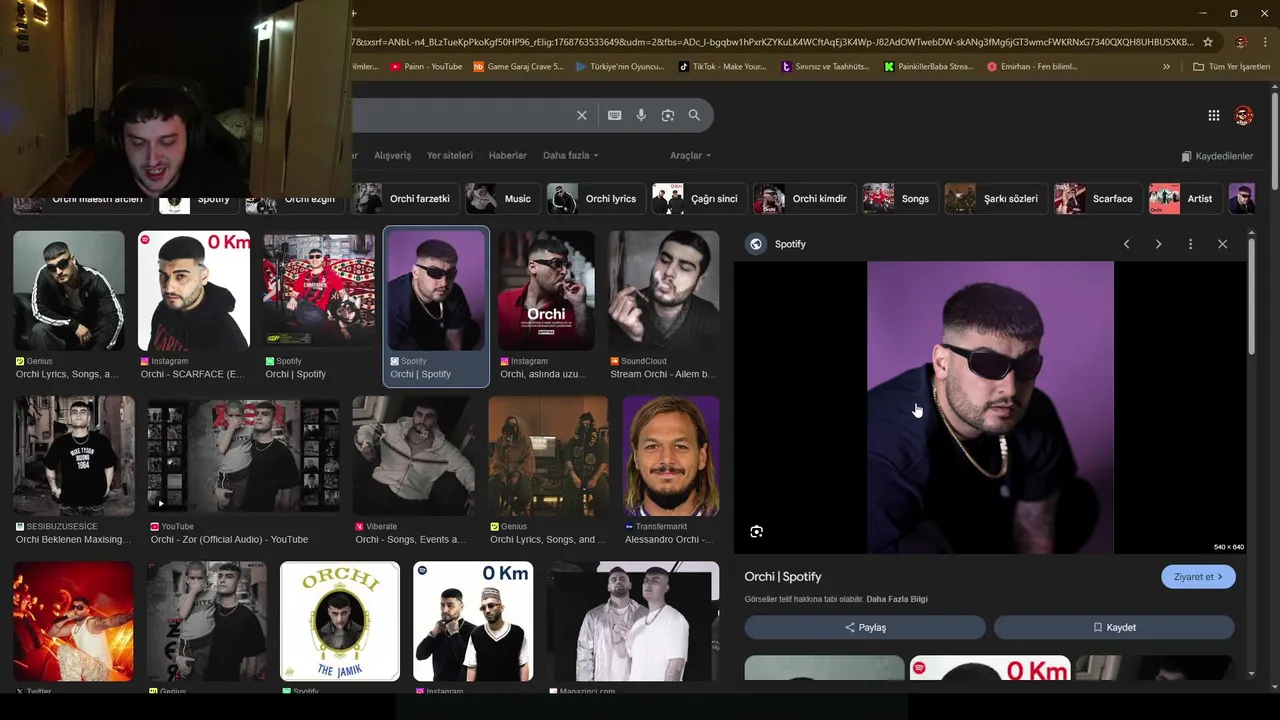
Task: Open SoundCloud Stream Orchi - Ailem thumbnail
Action: [x=664, y=291]
